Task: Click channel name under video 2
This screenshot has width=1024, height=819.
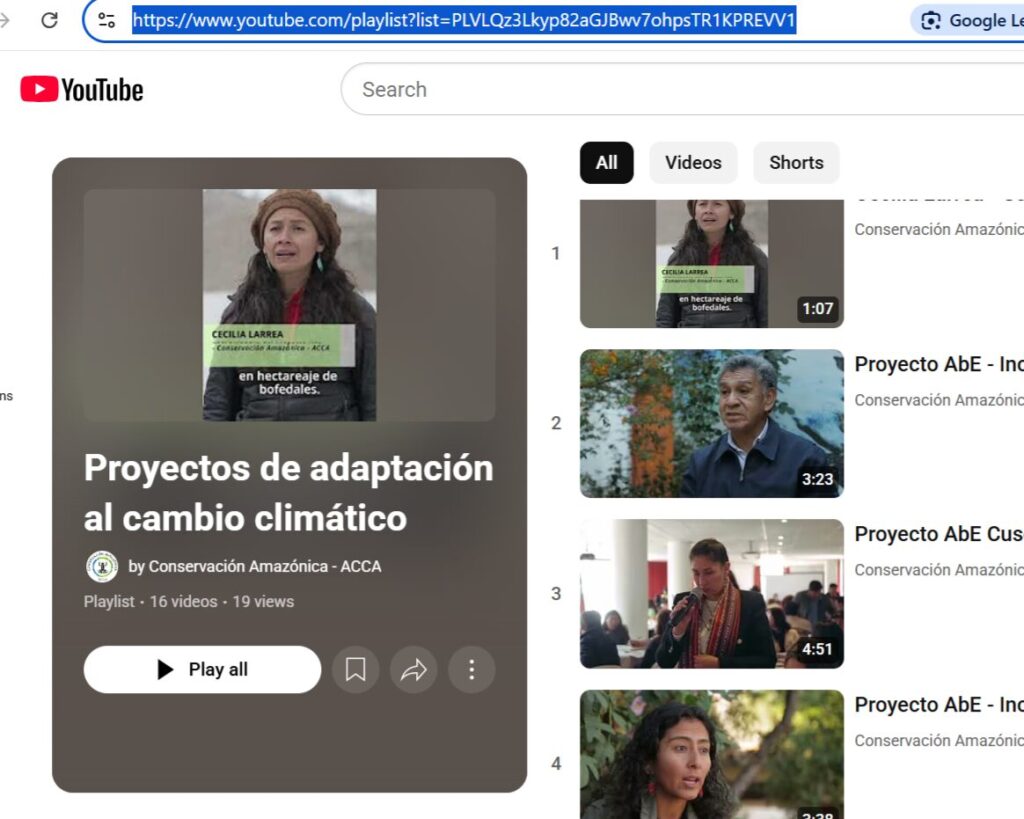Action: [x=939, y=400]
